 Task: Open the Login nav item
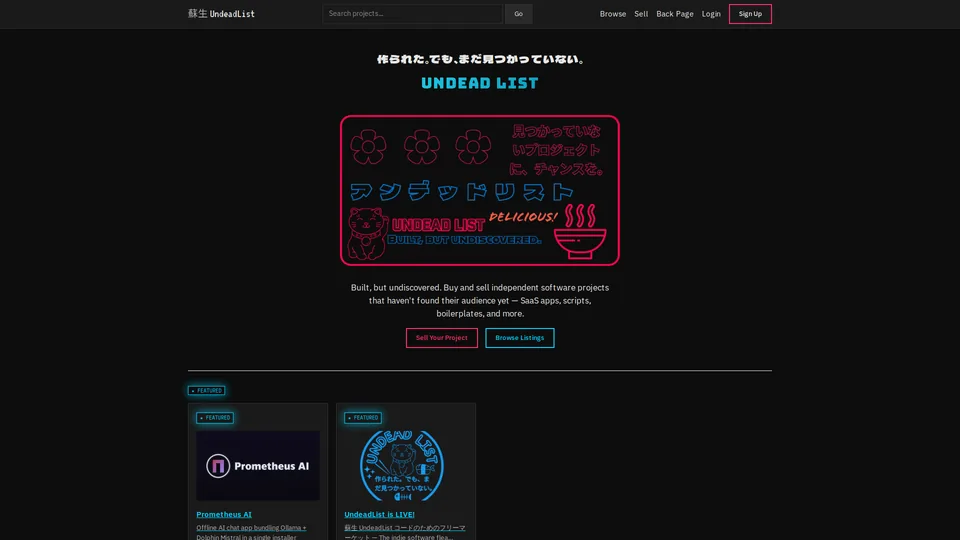point(711,13)
